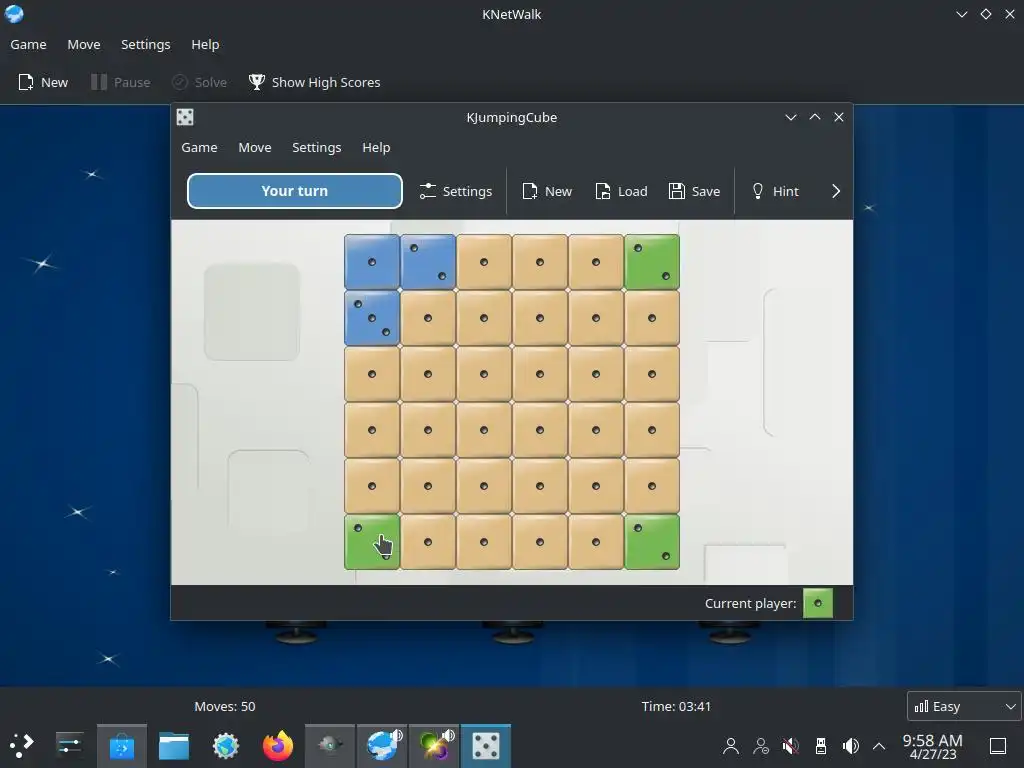Click show desktop icon in taskbar

(x=998, y=746)
